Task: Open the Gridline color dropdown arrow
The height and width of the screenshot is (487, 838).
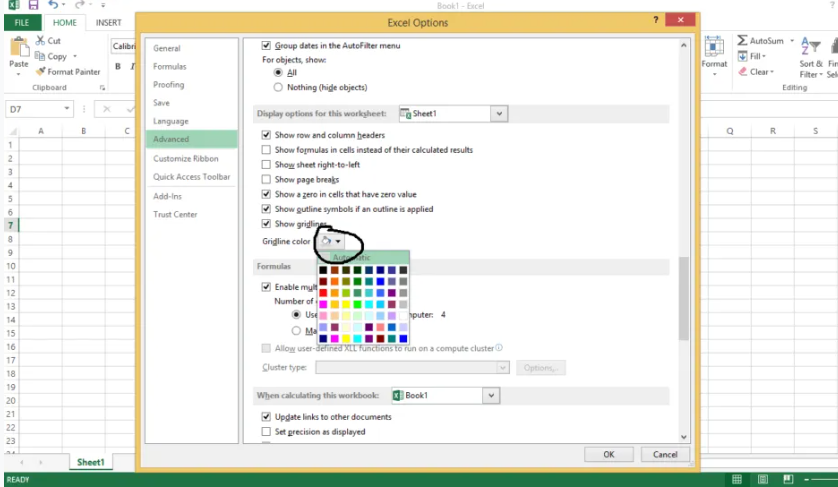Action: point(339,241)
